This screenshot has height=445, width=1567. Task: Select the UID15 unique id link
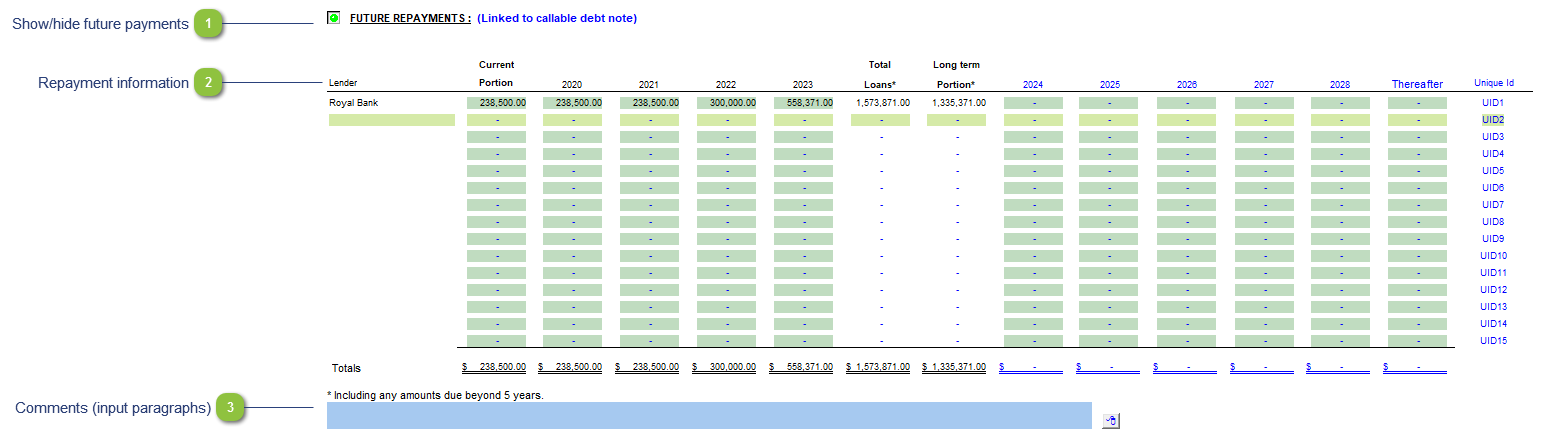[1492, 341]
